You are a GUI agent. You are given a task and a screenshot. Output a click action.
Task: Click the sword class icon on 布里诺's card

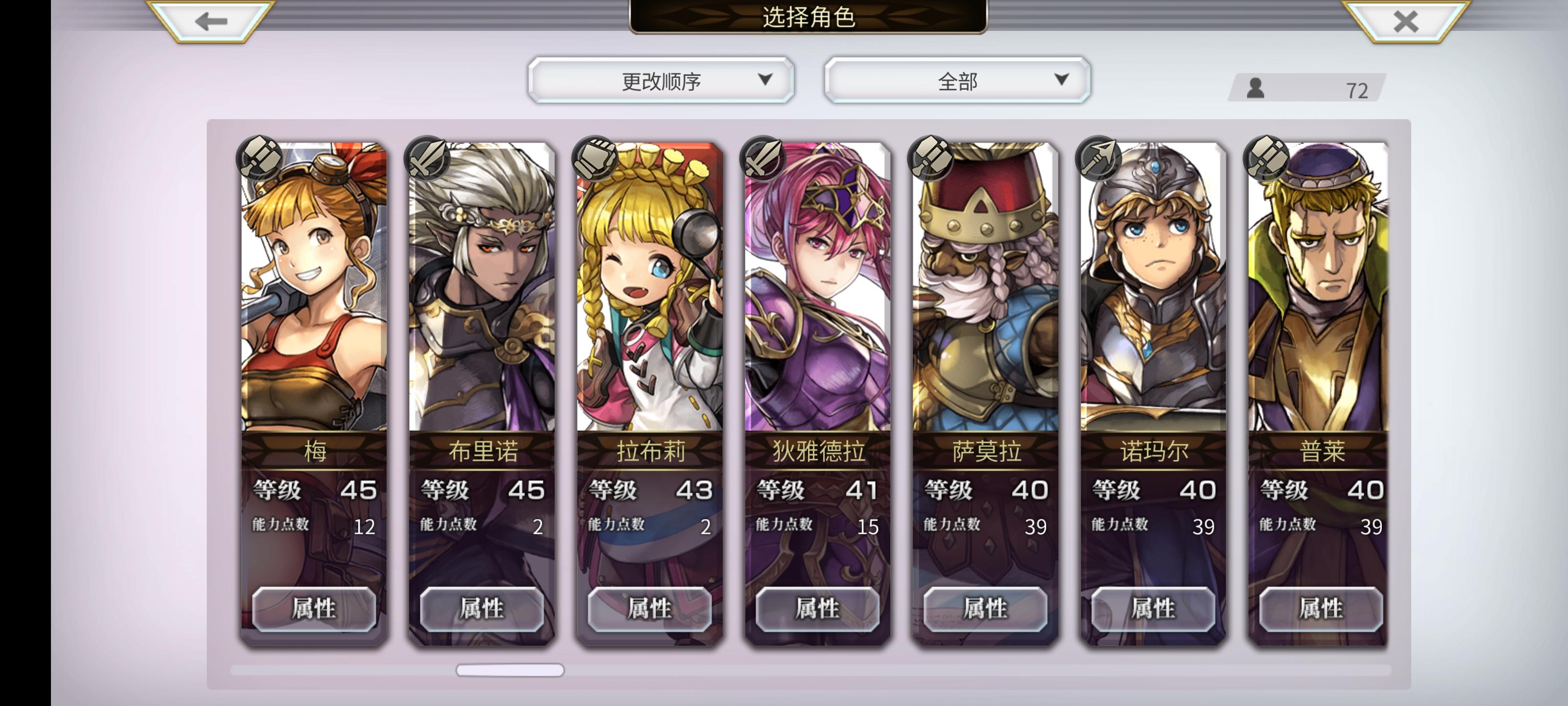(427, 157)
